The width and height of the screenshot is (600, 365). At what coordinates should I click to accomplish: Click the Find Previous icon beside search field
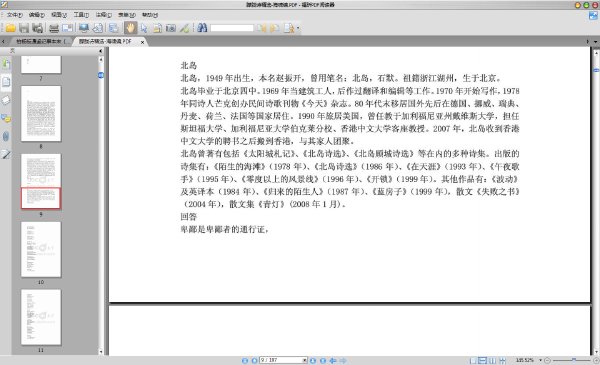pyautogui.click(x=261, y=28)
